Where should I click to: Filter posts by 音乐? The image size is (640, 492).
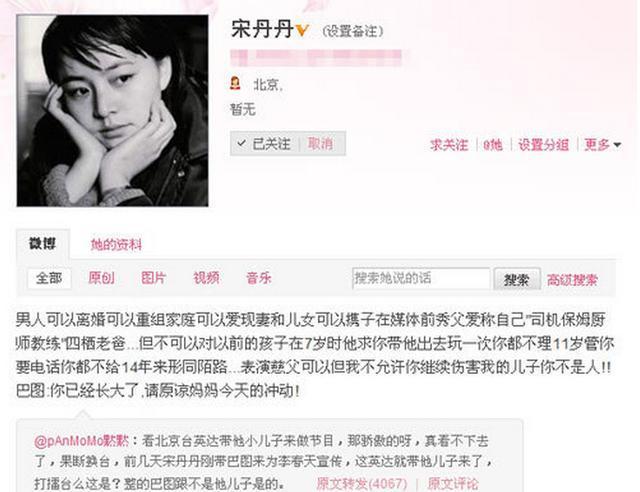(x=259, y=278)
